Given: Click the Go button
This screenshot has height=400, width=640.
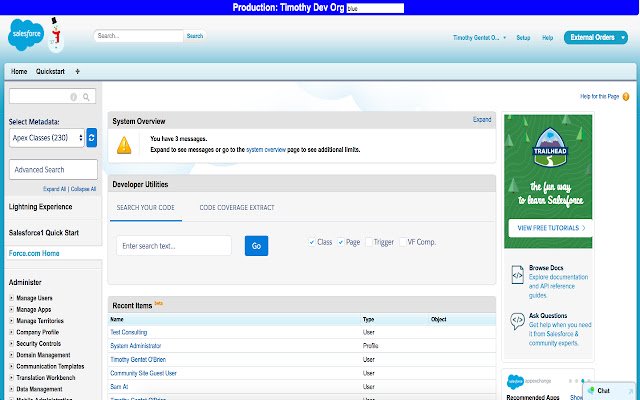Looking at the screenshot, I should pyautogui.click(x=256, y=246).
